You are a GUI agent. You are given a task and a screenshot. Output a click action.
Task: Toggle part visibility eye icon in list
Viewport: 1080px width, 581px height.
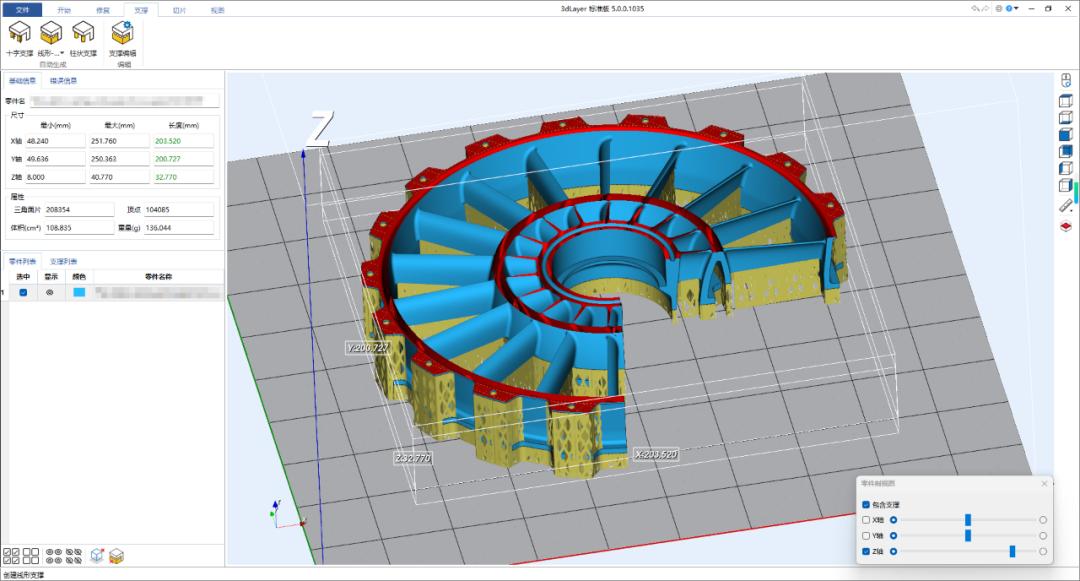tap(49, 293)
